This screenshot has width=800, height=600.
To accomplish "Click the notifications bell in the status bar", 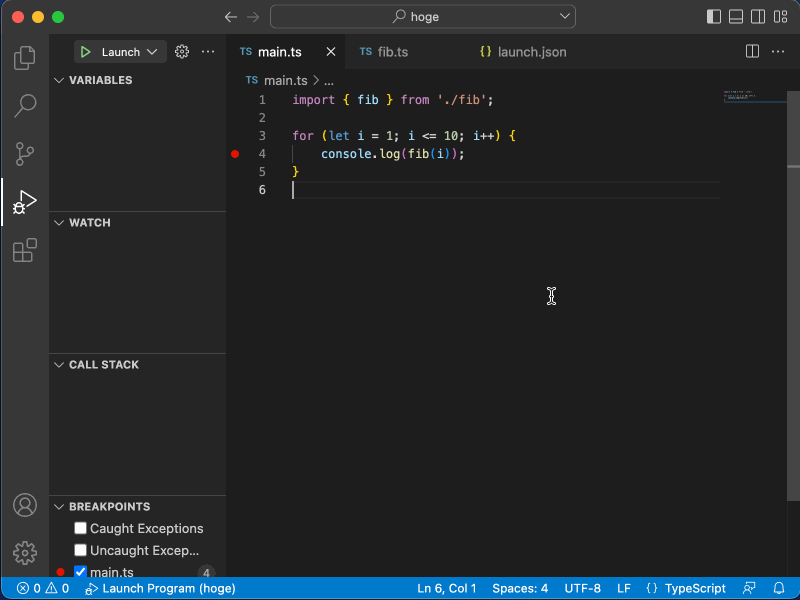I will pyautogui.click(x=779, y=588).
